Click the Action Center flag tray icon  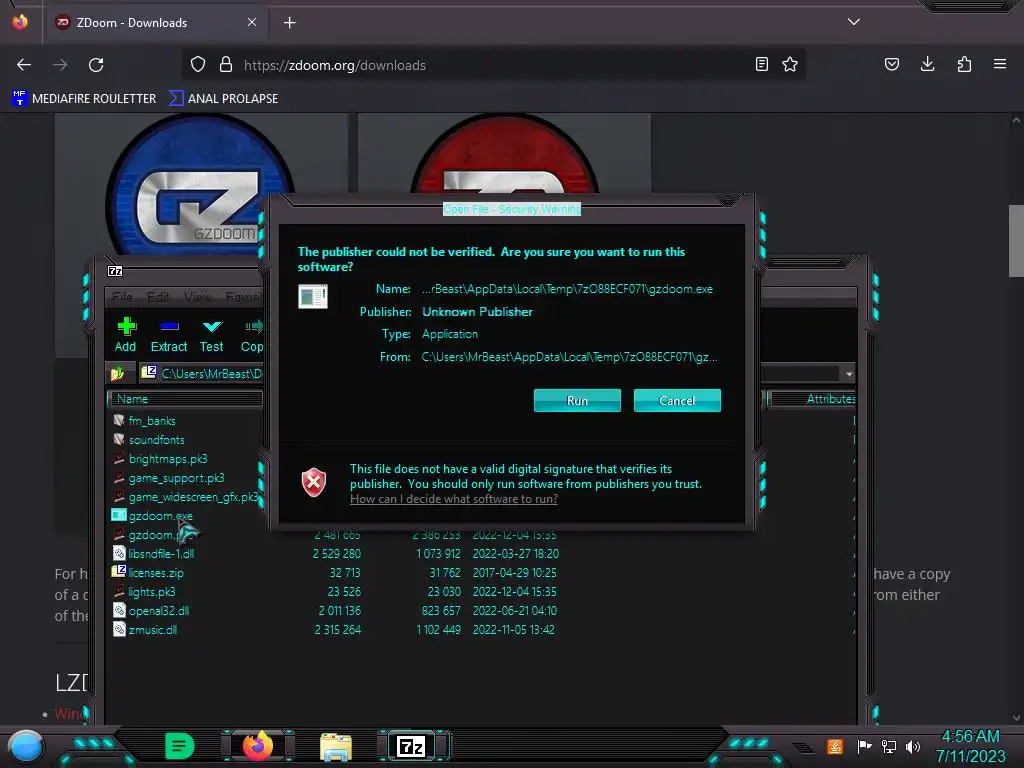(x=865, y=746)
